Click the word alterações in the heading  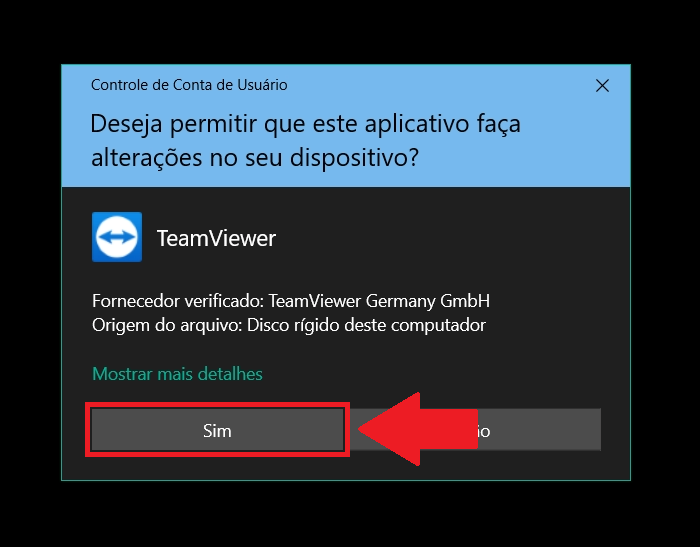146,158
